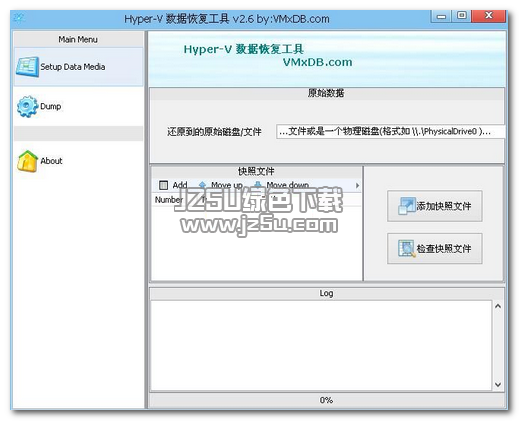The height and width of the screenshot is (421, 519).
Task: Close the Hyper-V recovery window
Action: tap(489, 16)
